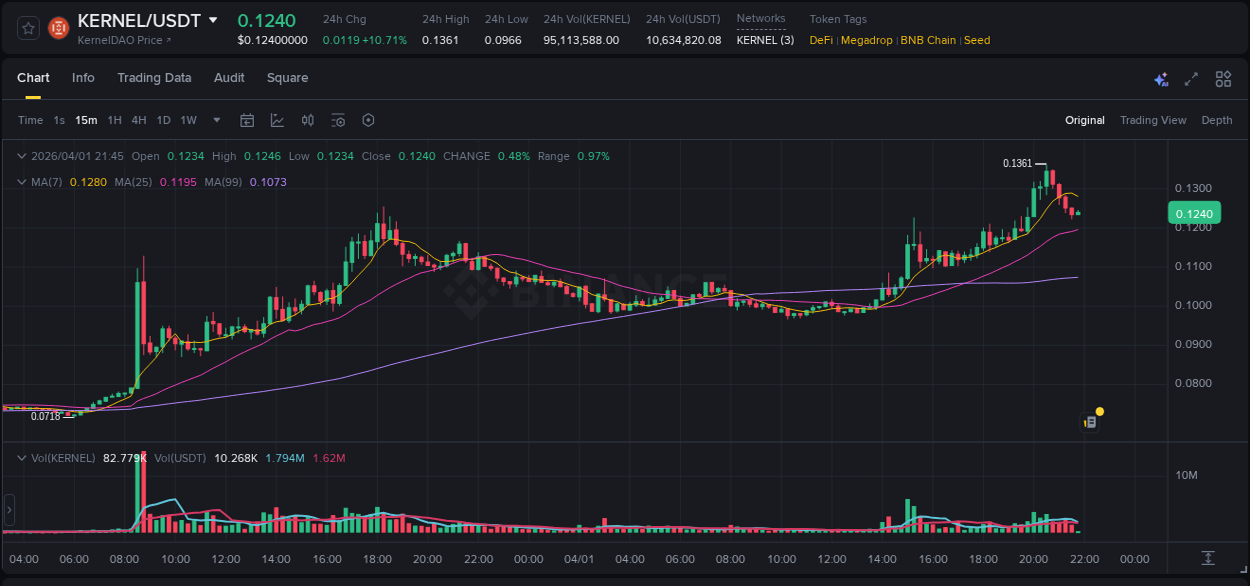Screen dimensions: 1250x586
Task: Open the Depth chart view
Action: (1216, 120)
